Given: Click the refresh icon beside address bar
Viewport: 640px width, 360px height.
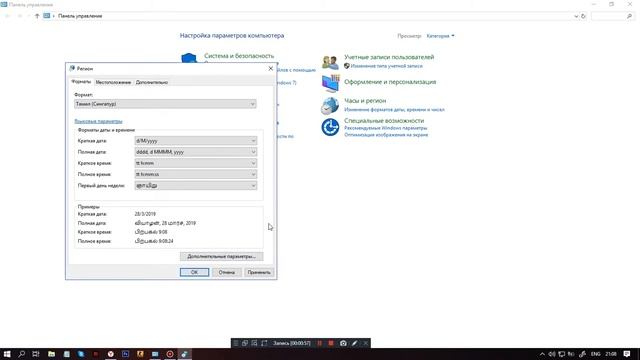Looking at the screenshot, I should click(x=583, y=16).
